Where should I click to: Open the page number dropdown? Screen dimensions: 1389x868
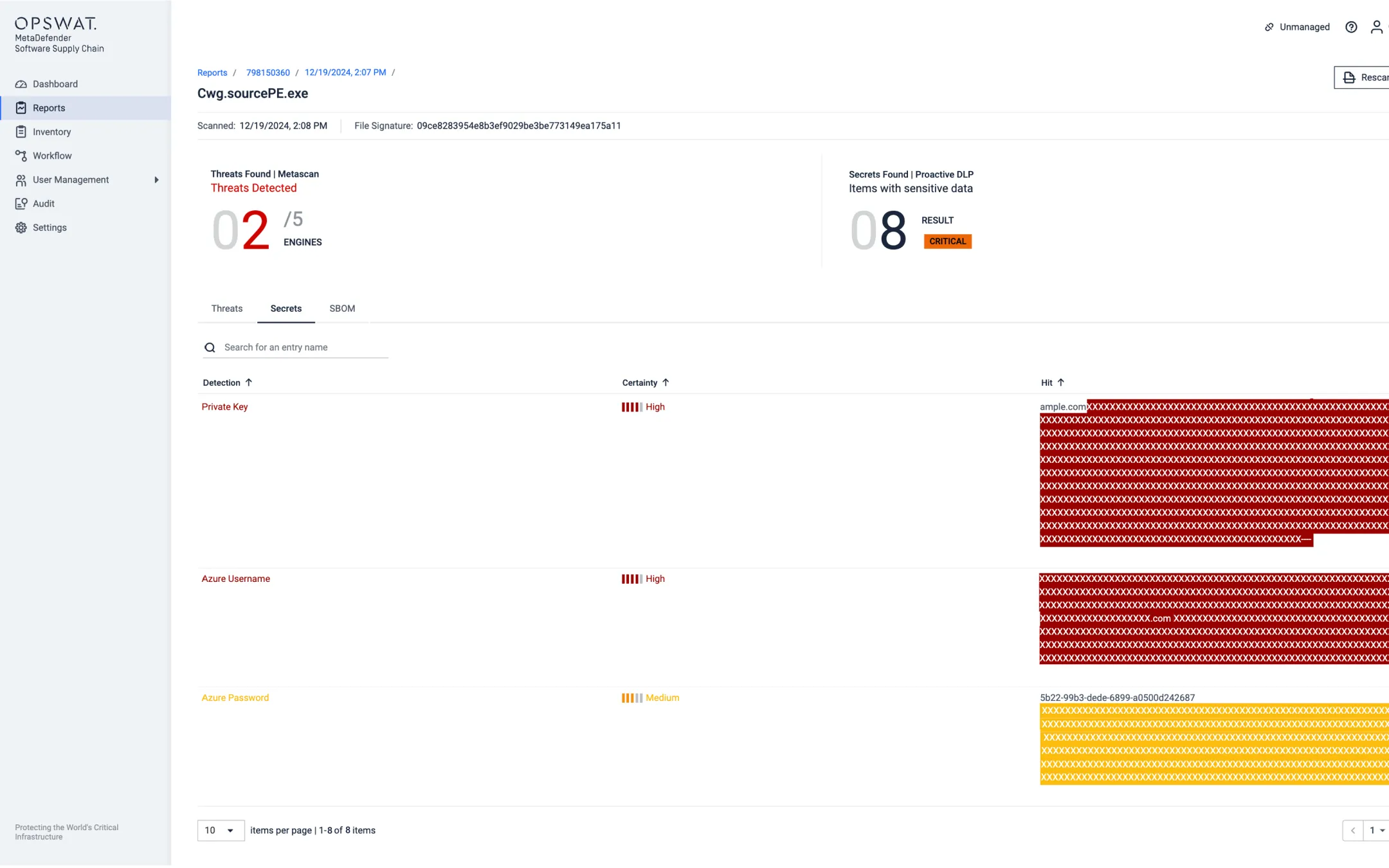pyautogui.click(x=1376, y=830)
